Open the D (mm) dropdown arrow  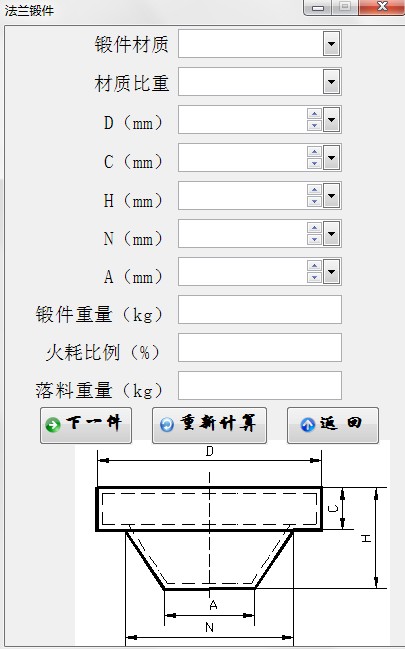[x=331, y=120]
